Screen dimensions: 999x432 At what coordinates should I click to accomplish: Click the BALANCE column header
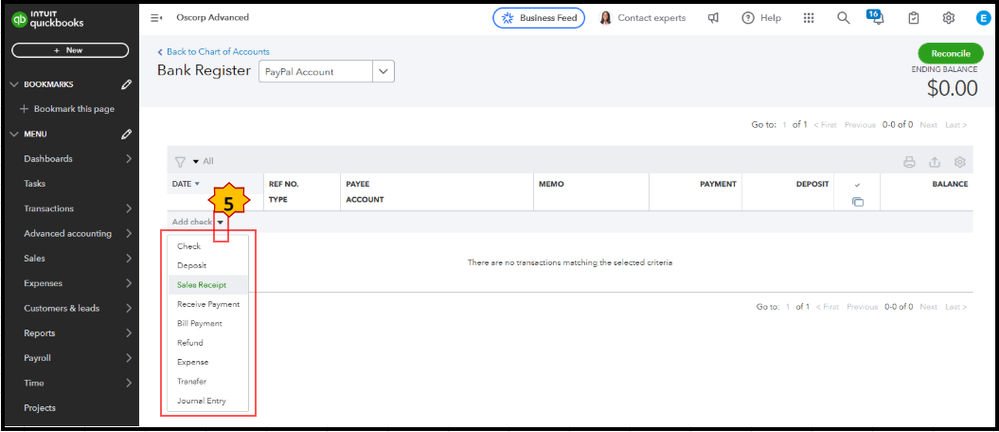pyautogui.click(x=950, y=184)
